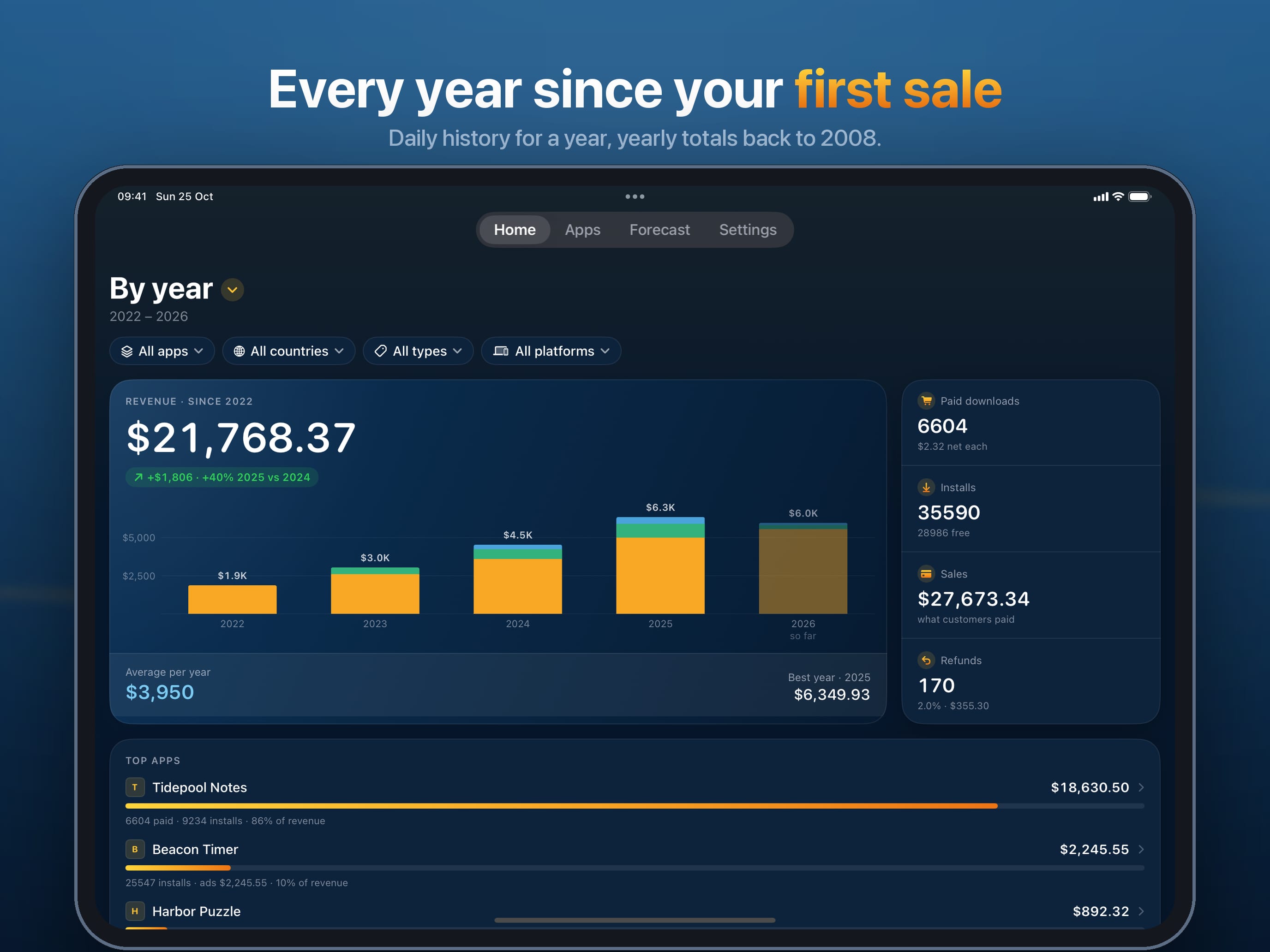Open Beacon Timer details chevron

1141,849
